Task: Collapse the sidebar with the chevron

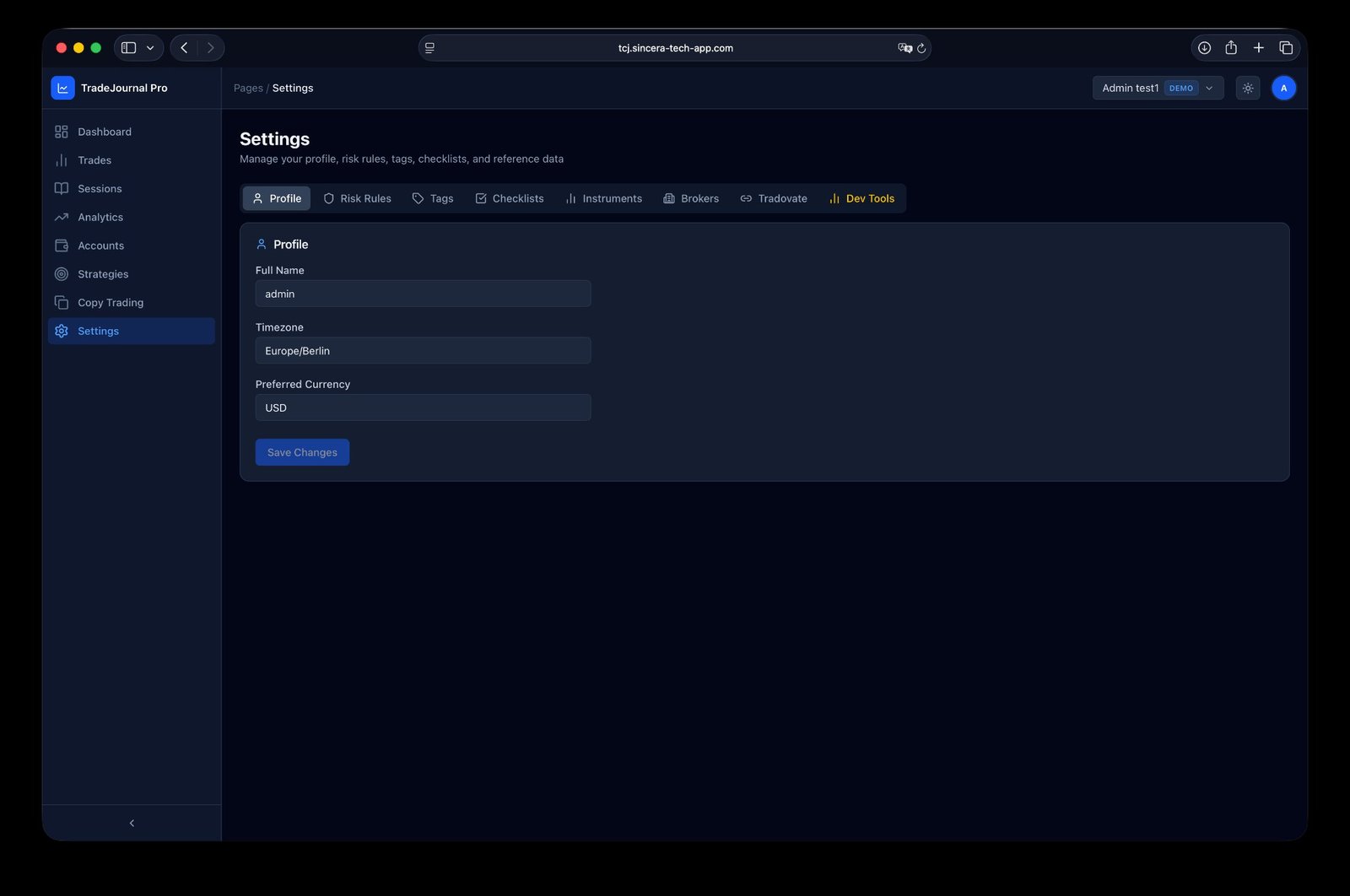Action: click(132, 823)
